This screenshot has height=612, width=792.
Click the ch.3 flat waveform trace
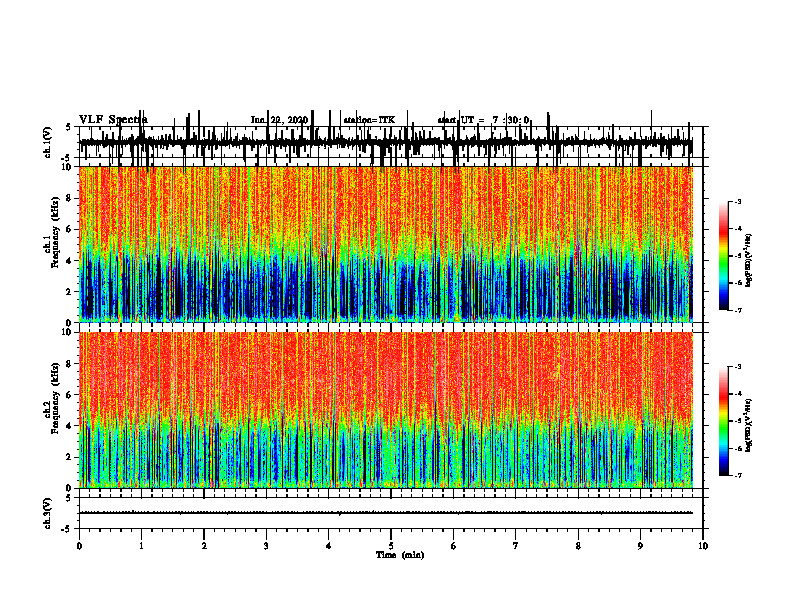pos(386,513)
